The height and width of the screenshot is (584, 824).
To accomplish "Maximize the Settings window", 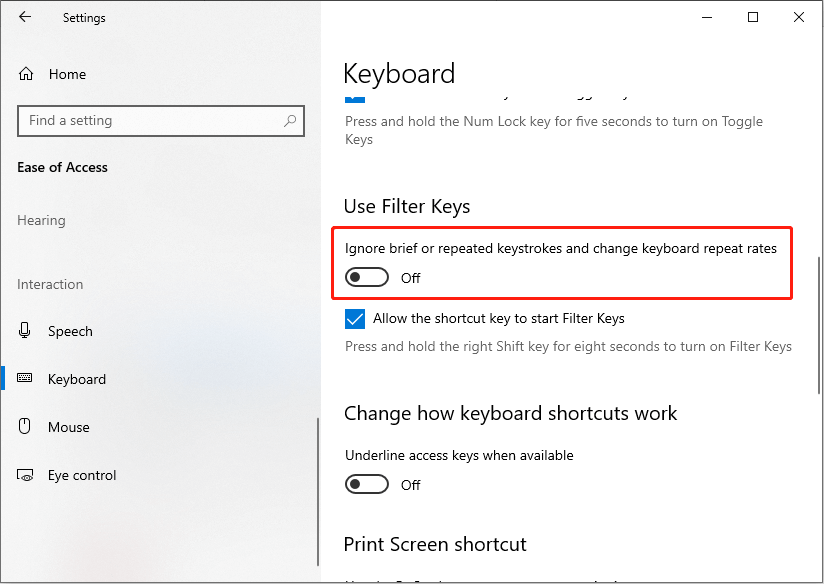I will (753, 17).
